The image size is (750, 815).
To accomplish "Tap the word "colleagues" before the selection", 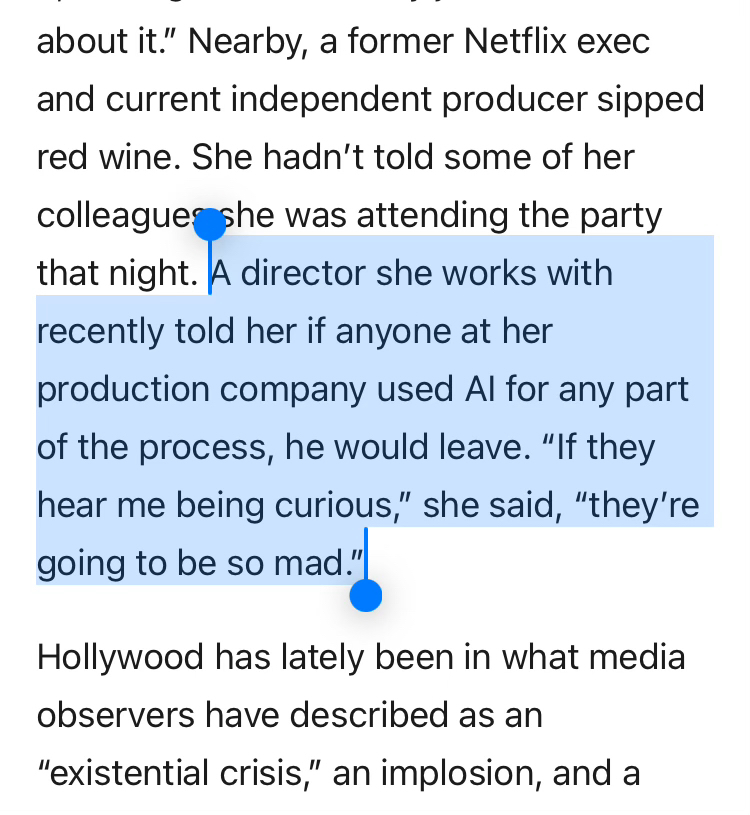I will click(x=115, y=216).
